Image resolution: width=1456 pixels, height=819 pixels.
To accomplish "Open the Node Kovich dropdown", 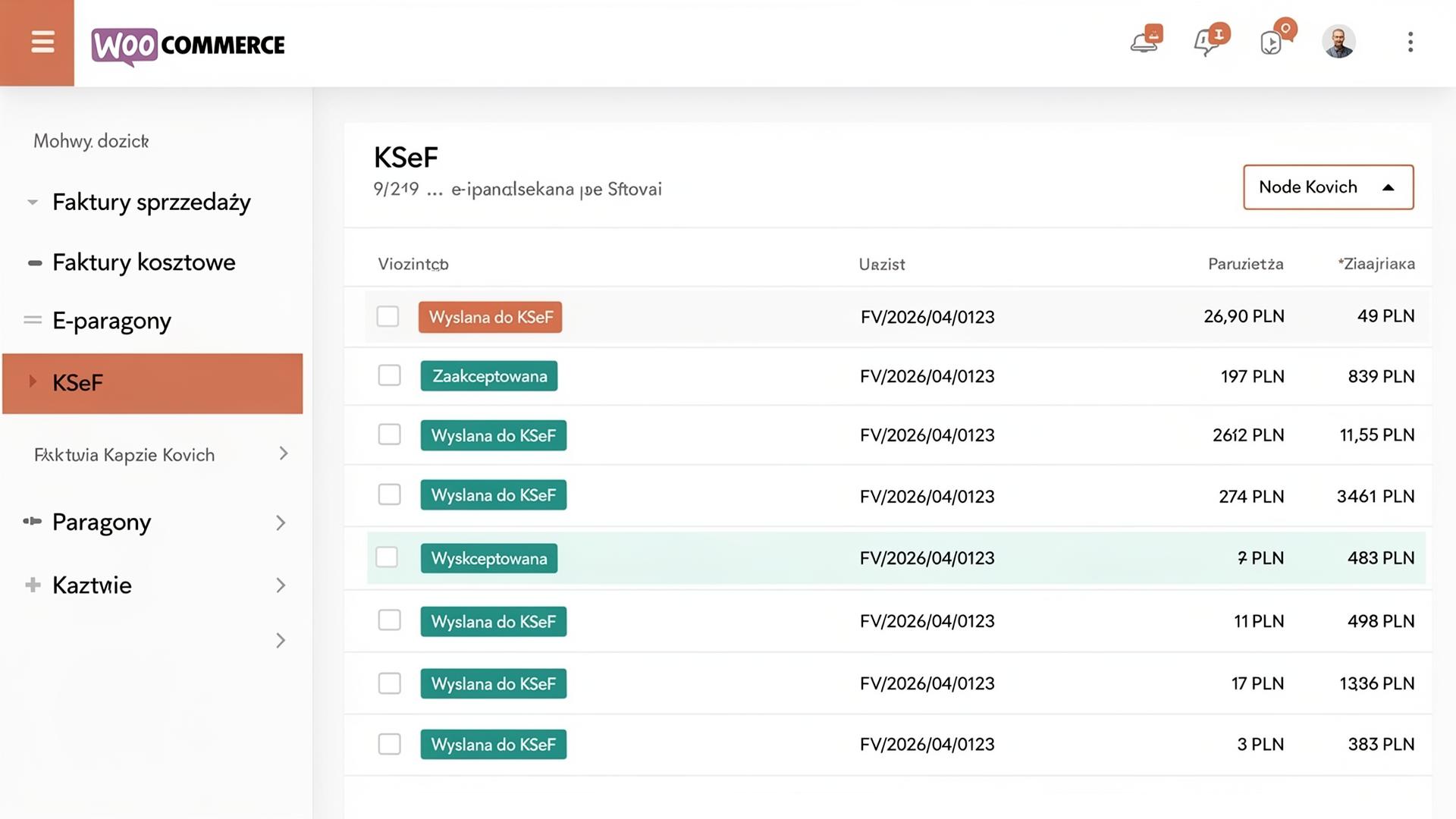I will pyautogui.click(x=1327, y=187).
